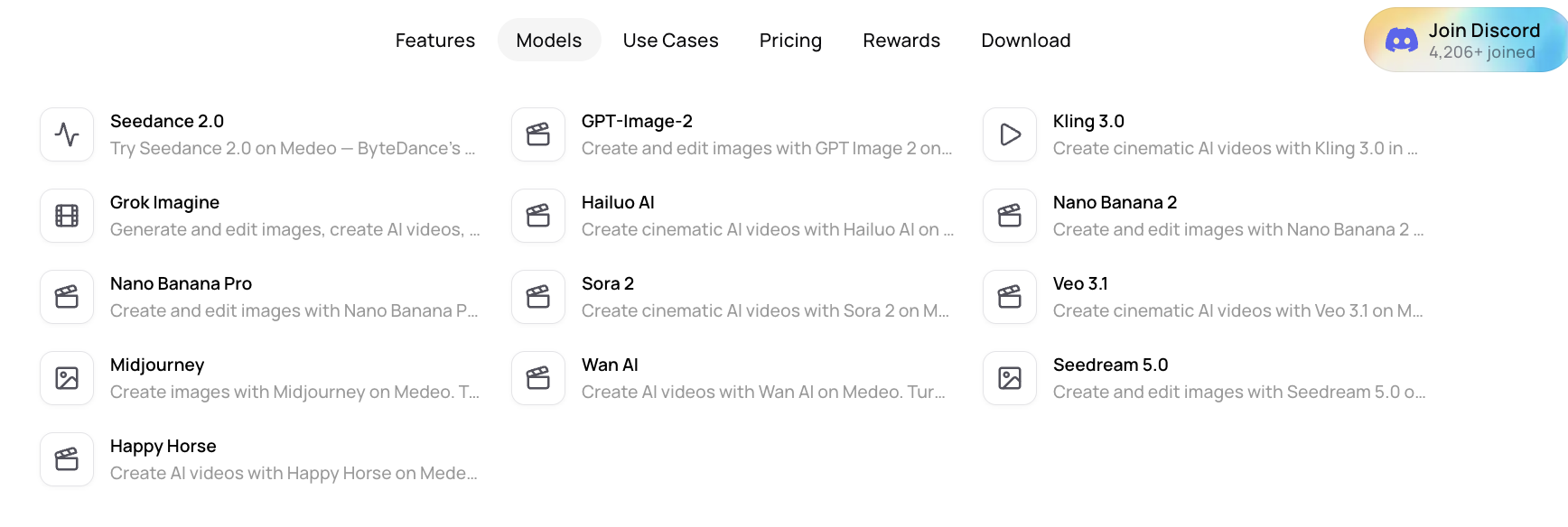Click the Grok Imagine film strip icon
The height and width of the screenshot is (527, 1568).
click(67, 216)
